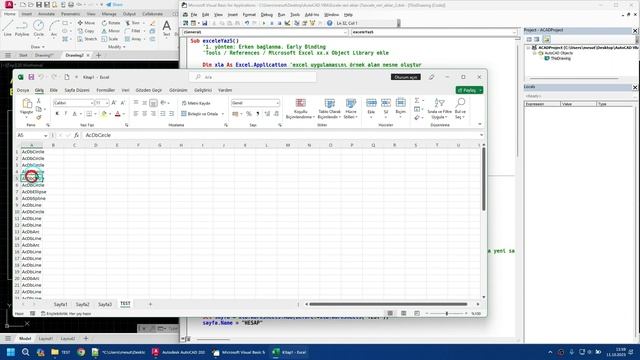Decrease font size with smaller A icon
The height and width of the screenshot is (360, 640).
[x=122, y=103]
